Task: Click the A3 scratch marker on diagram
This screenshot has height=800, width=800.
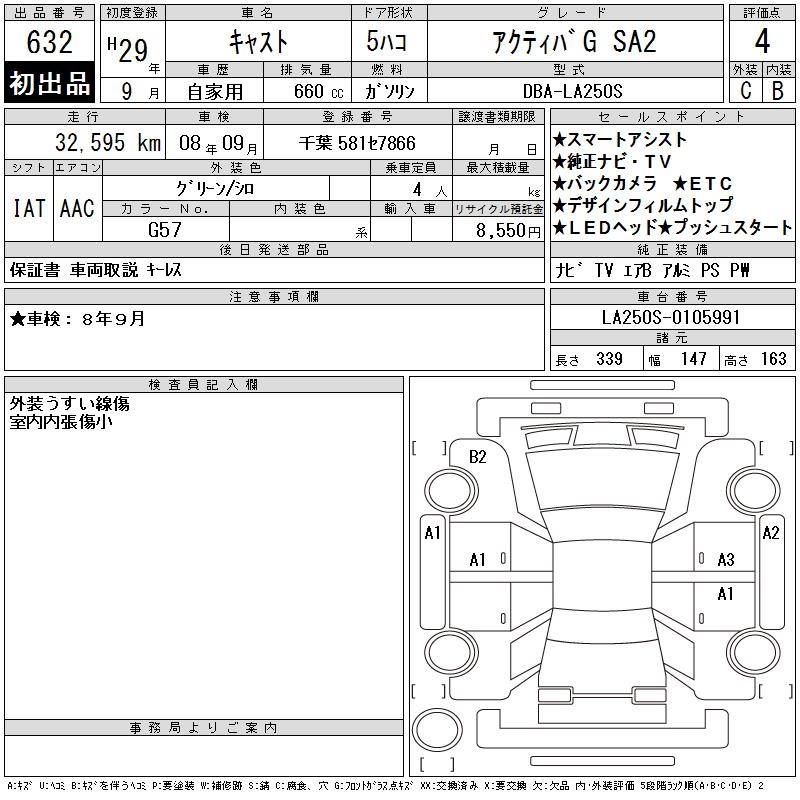Action: [x=726, y=560]
